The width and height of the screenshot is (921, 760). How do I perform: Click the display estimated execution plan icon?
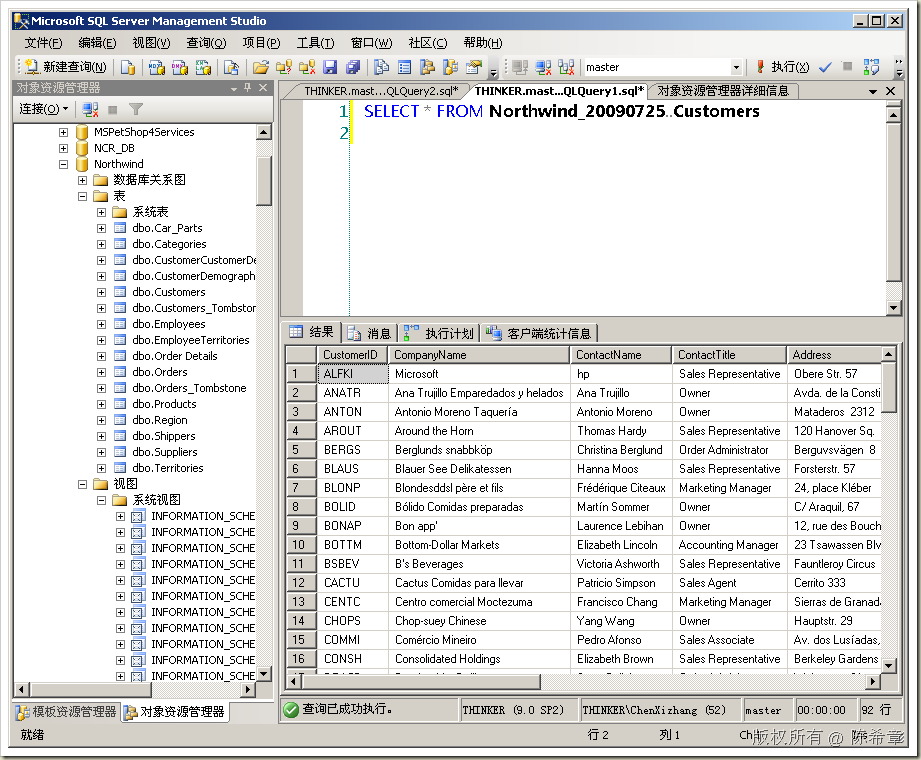872,67
